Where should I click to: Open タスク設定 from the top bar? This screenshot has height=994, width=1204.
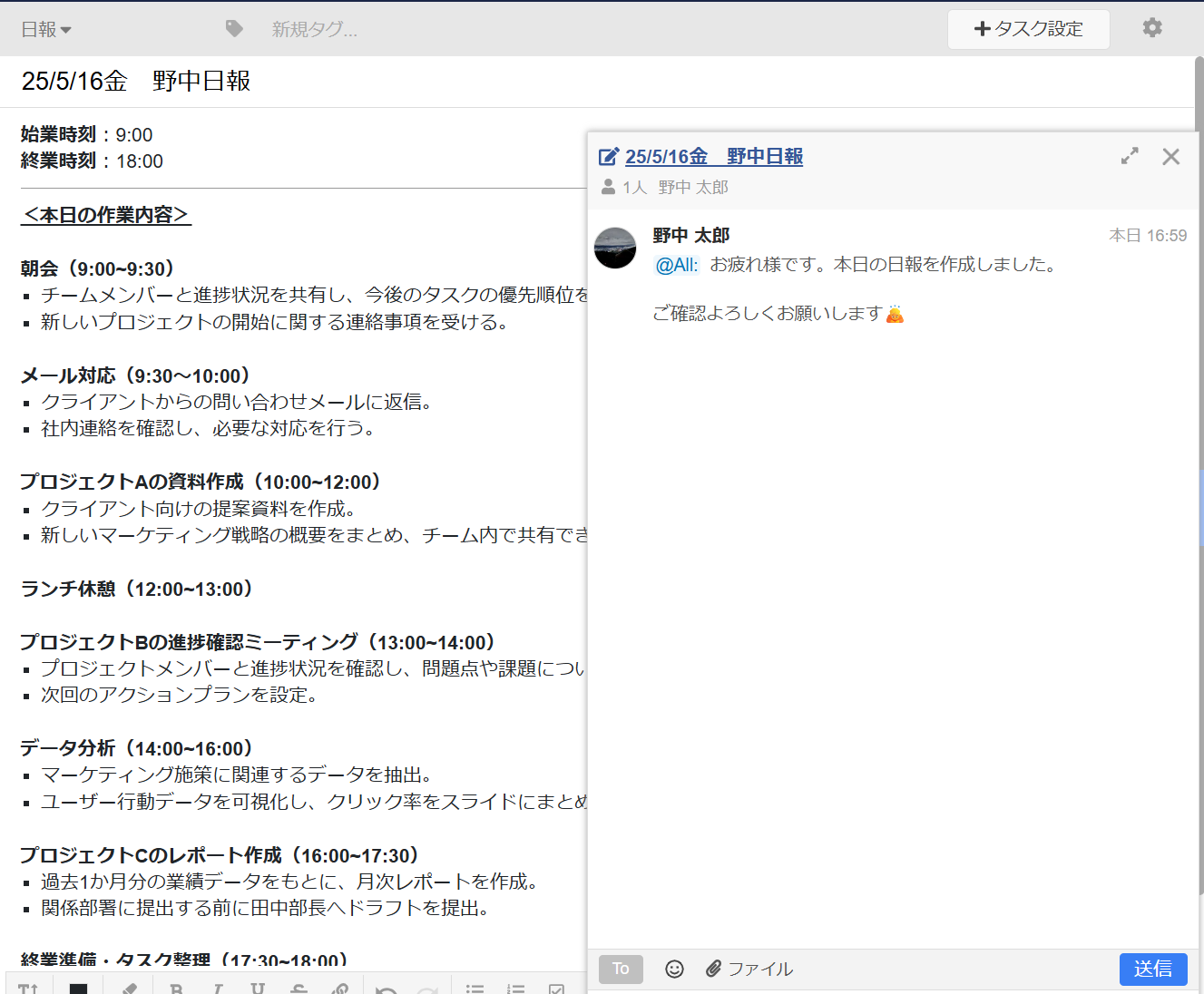click(1028, 28)
